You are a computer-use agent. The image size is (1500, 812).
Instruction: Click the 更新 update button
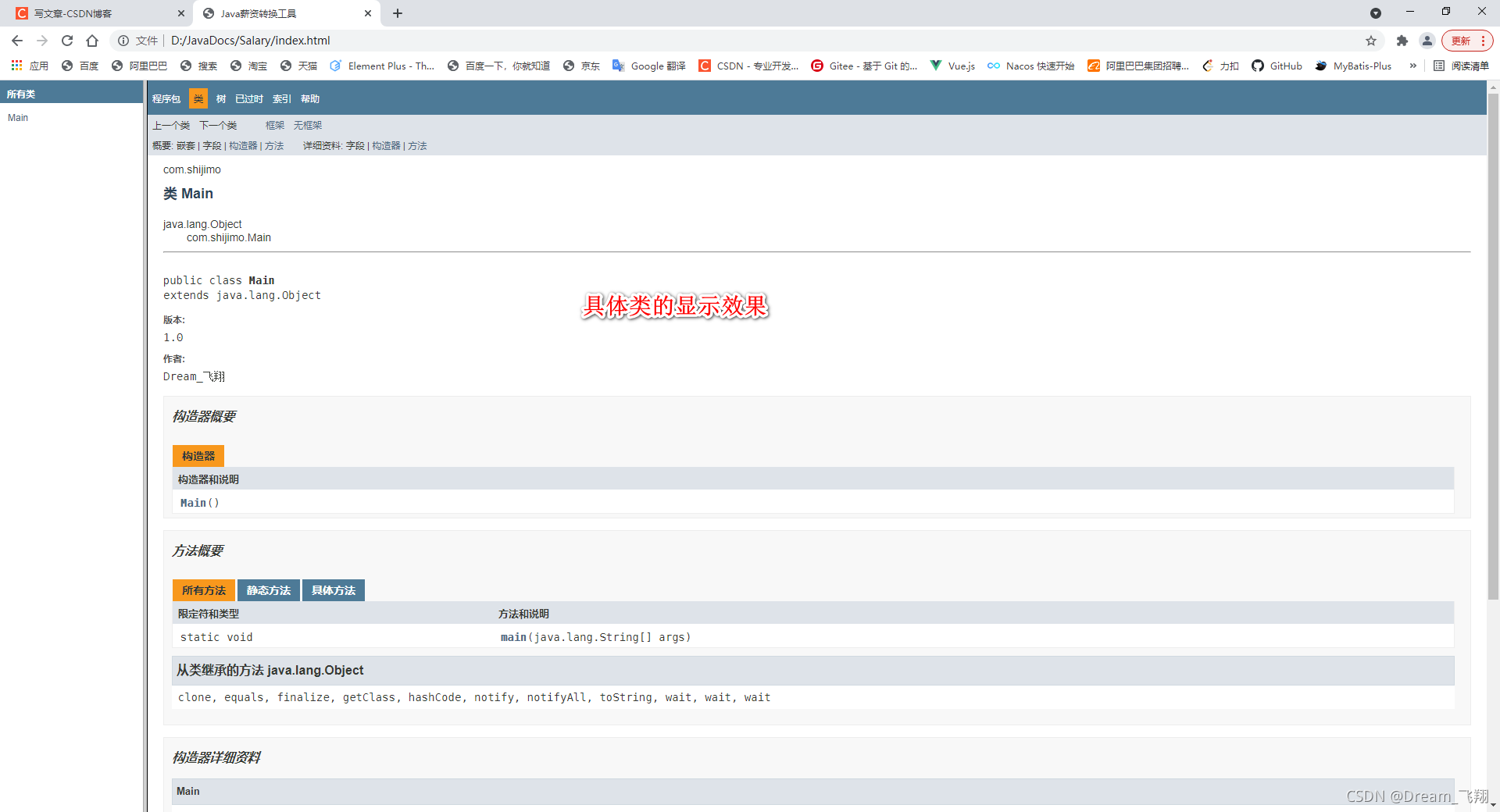click(x=1467, y=41)
